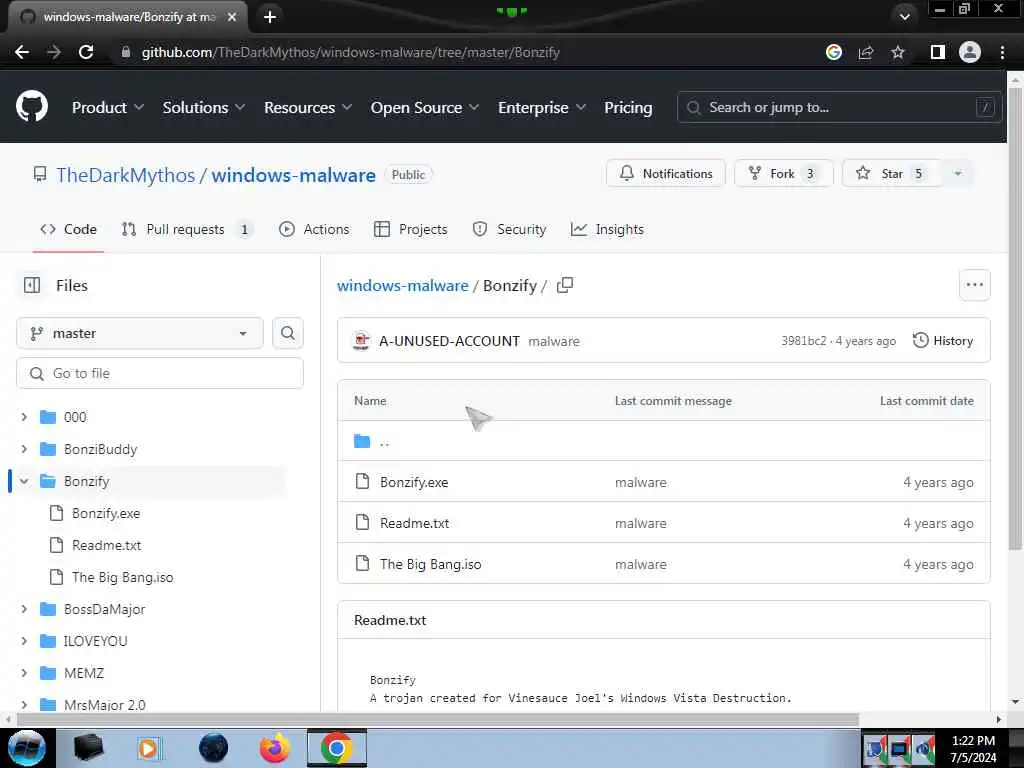Star the repository
The width and height of the screenshot is (1024, 768).
892,174
